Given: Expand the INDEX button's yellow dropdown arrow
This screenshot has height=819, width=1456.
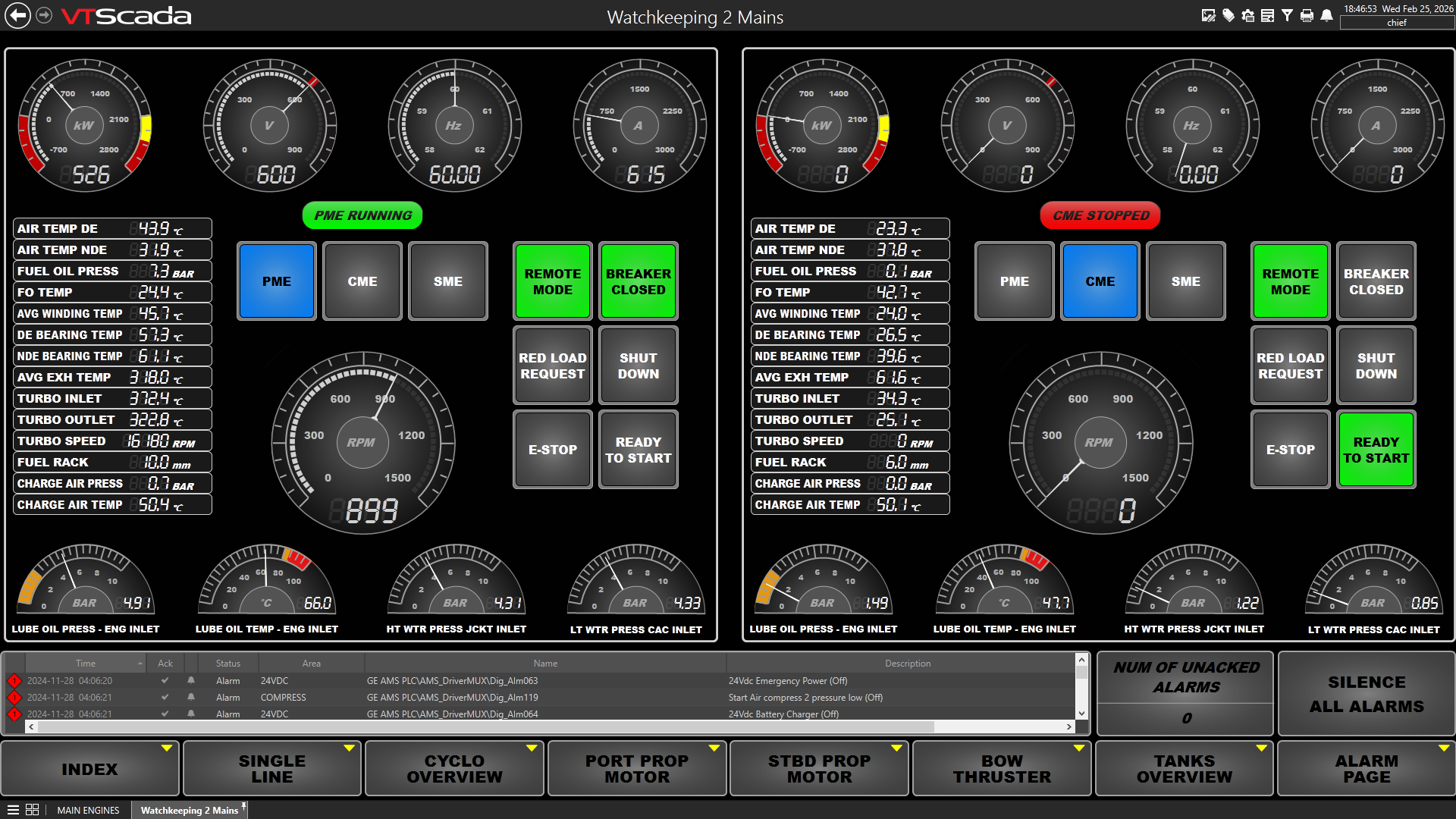Looking at the screenshot, I should coord(167,748).
